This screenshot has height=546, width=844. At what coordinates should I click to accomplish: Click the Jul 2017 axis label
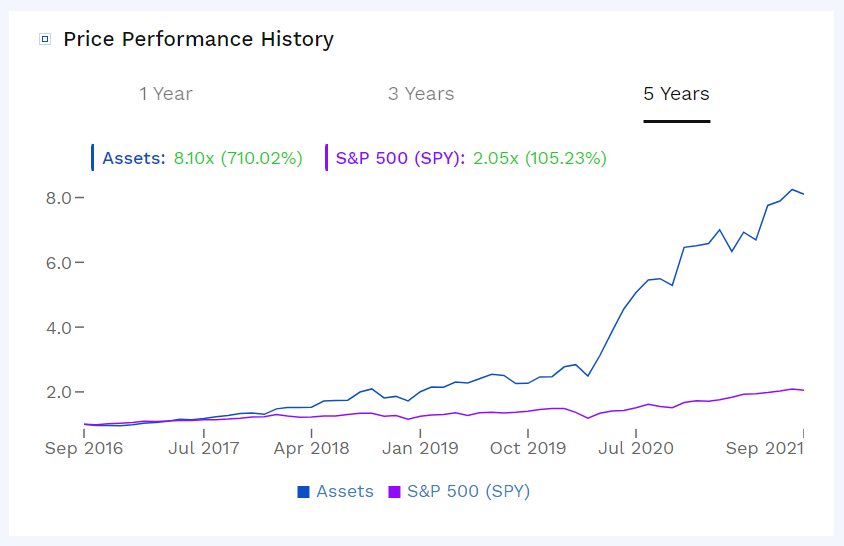click(204, 448)
